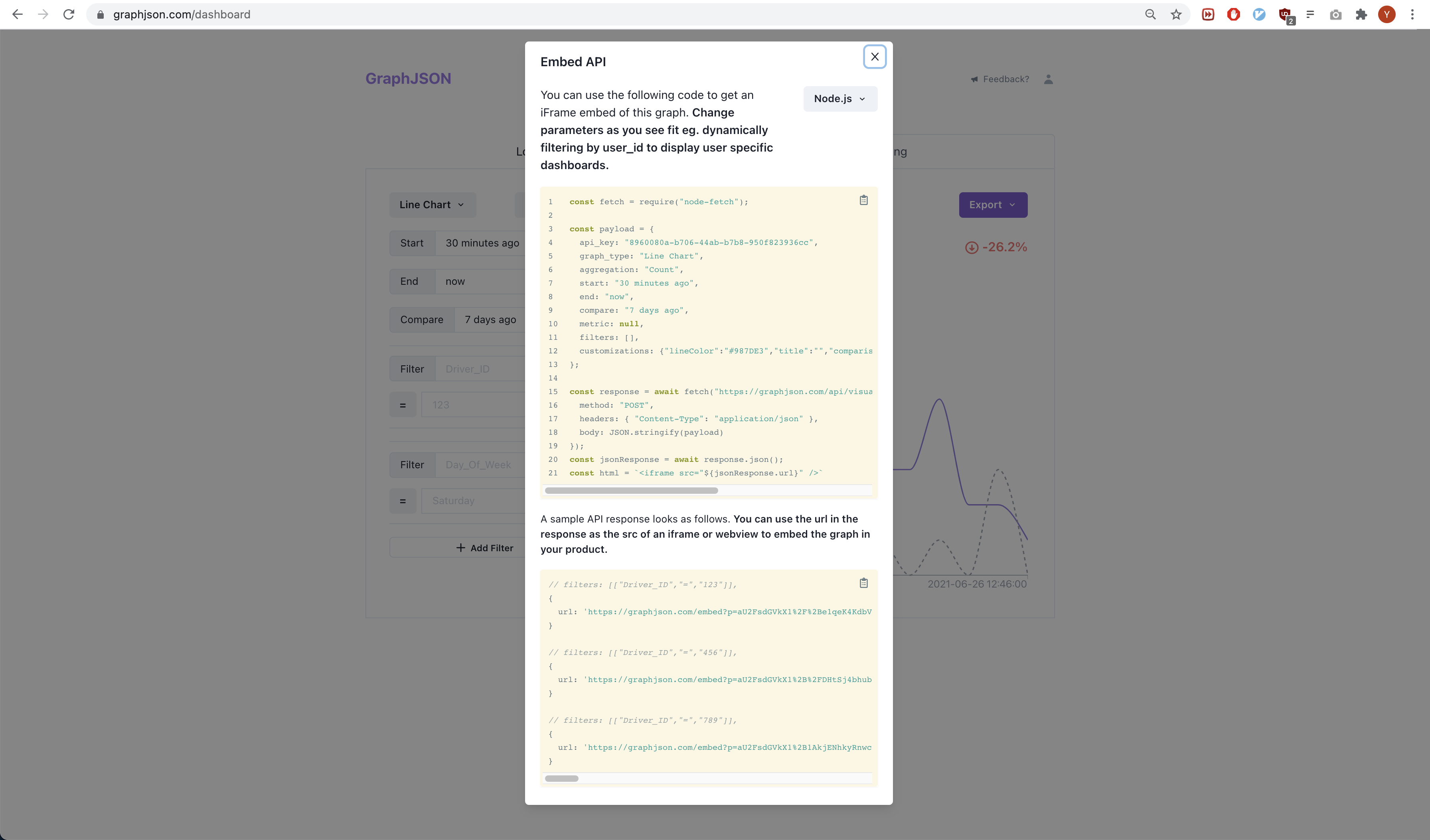This screenshot has width=1430, height=840.
Task: Click the api_key string in line 4
Action: [719, 243]
